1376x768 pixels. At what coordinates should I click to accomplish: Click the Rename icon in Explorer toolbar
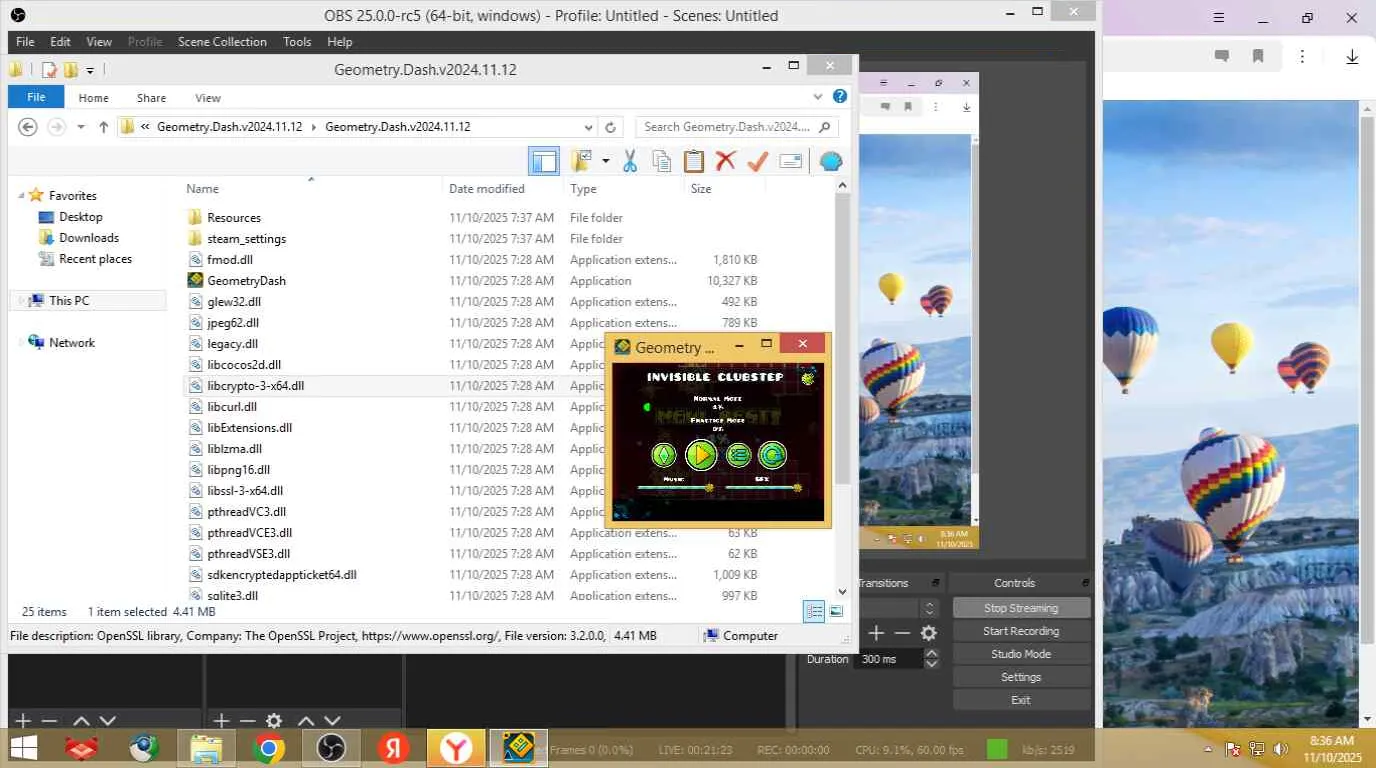click(x=791, y=161)
